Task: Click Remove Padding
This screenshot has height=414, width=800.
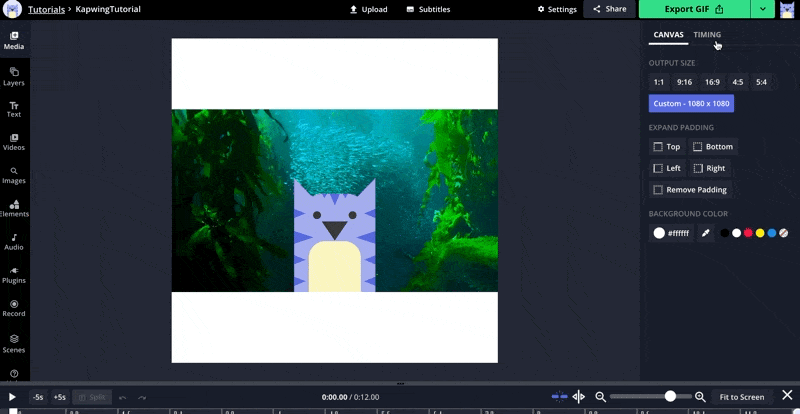Action: pos(690,189)
